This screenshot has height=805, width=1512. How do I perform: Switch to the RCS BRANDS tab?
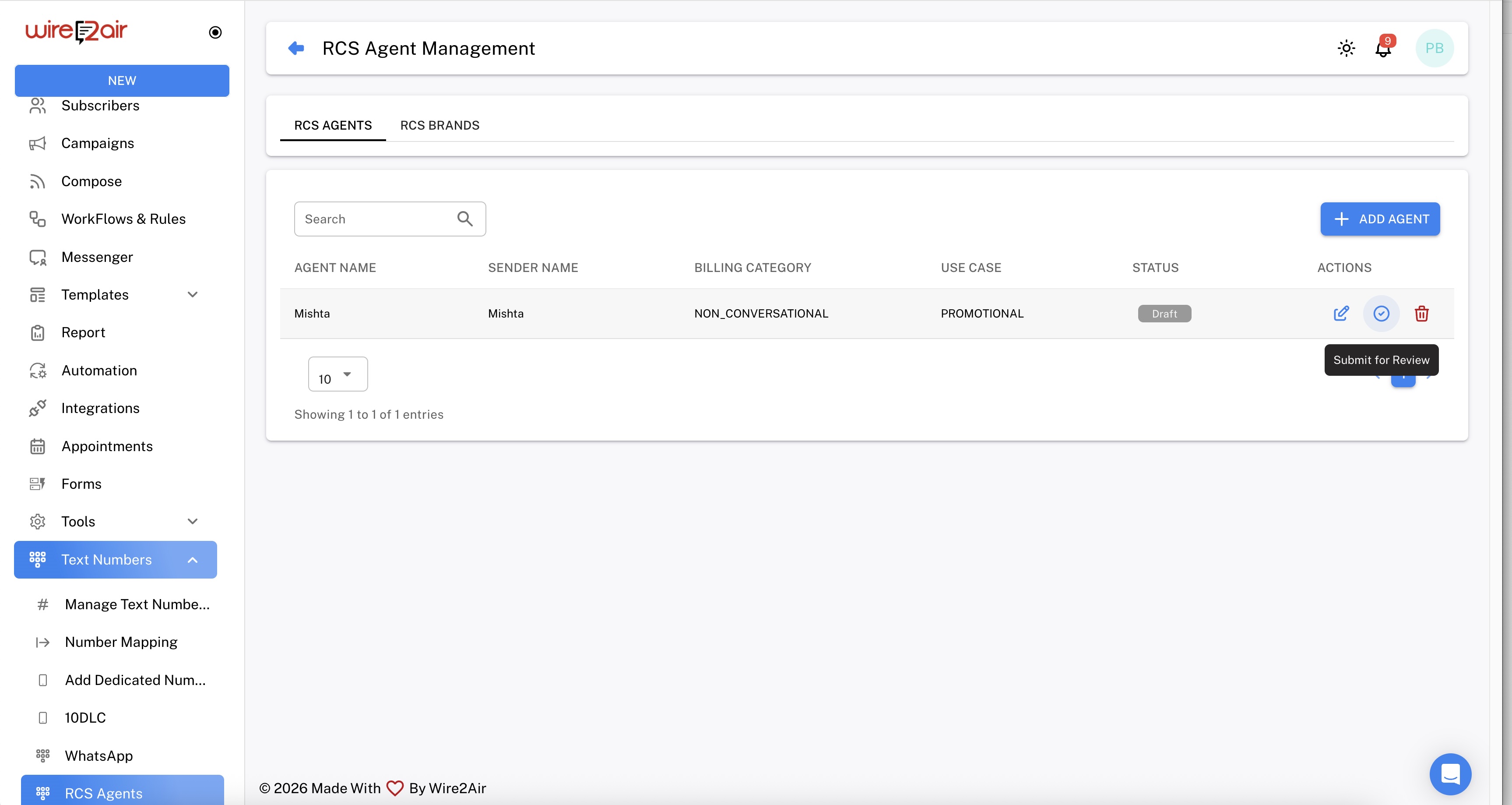(440, 125)
